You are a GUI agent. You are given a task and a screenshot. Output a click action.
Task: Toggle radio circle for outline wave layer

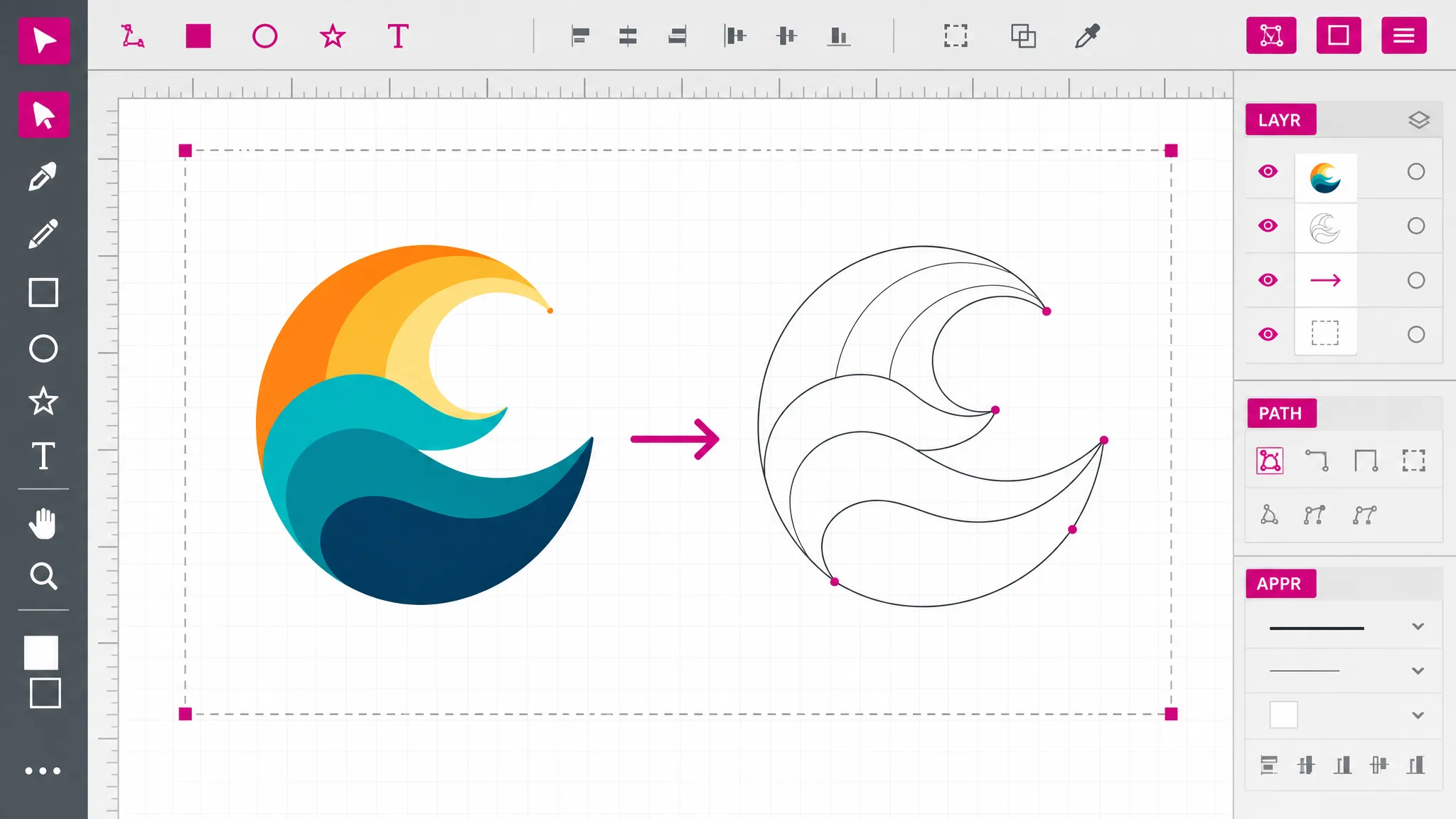1416,225
